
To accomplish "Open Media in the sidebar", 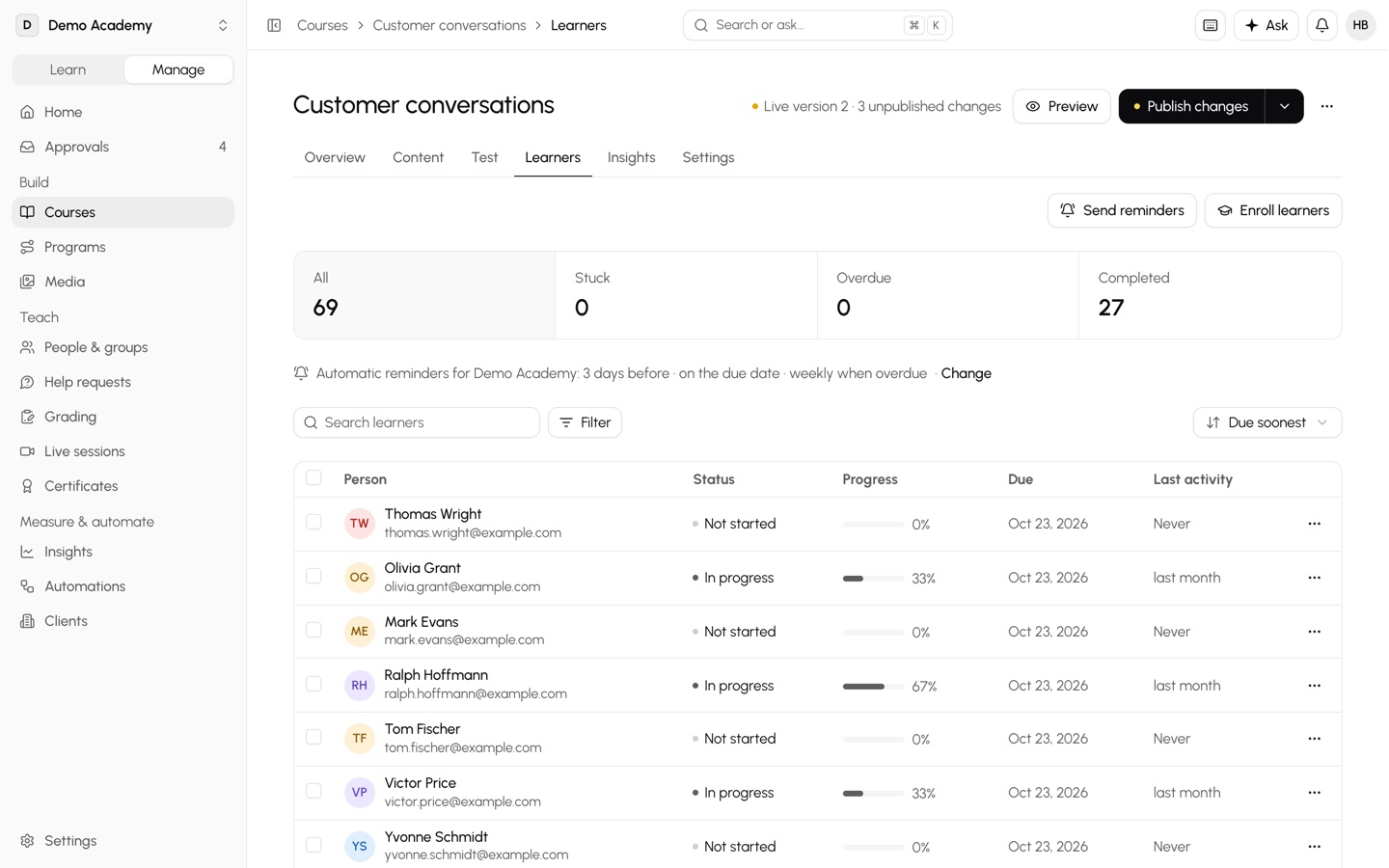I will point(123,282).
